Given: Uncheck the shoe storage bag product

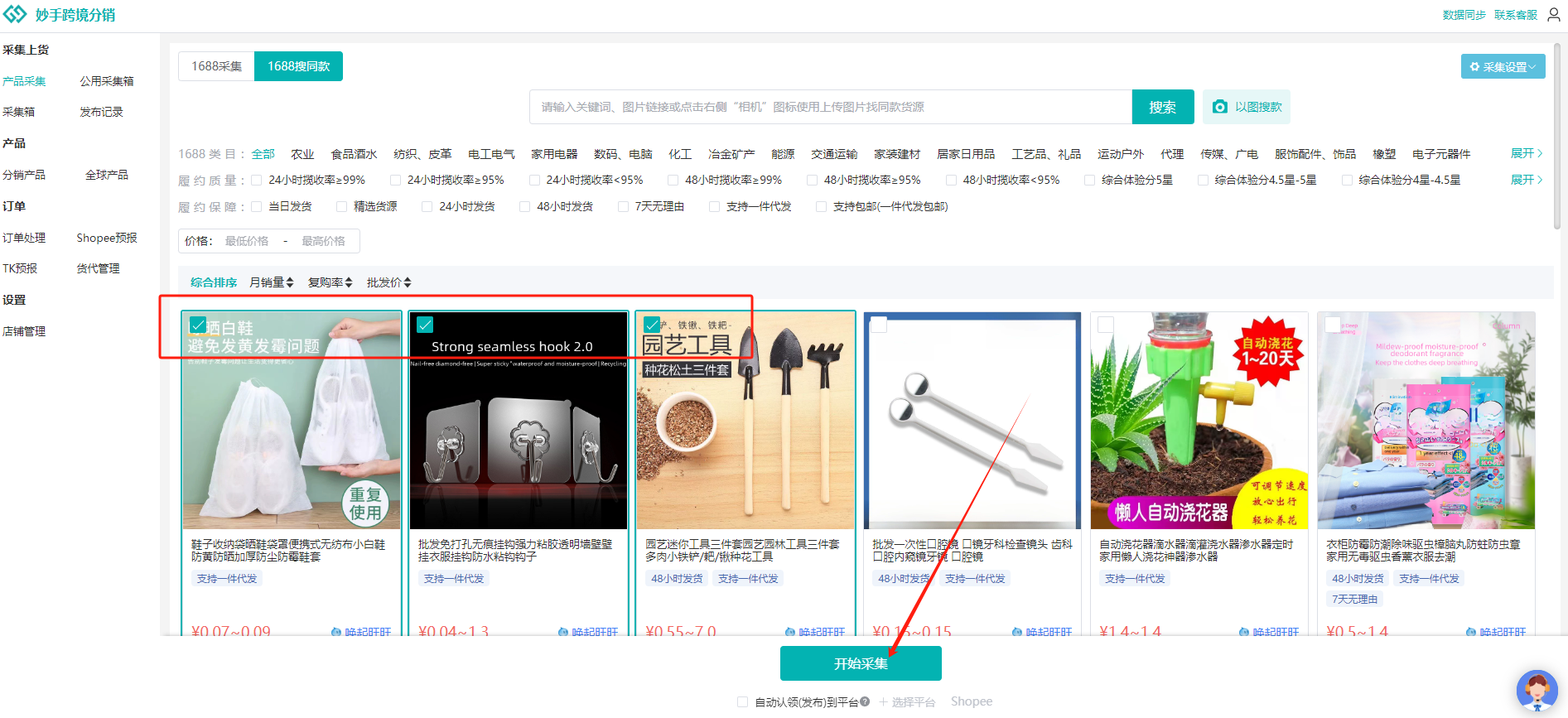Looking at the screenshot, I should [198, 325].
